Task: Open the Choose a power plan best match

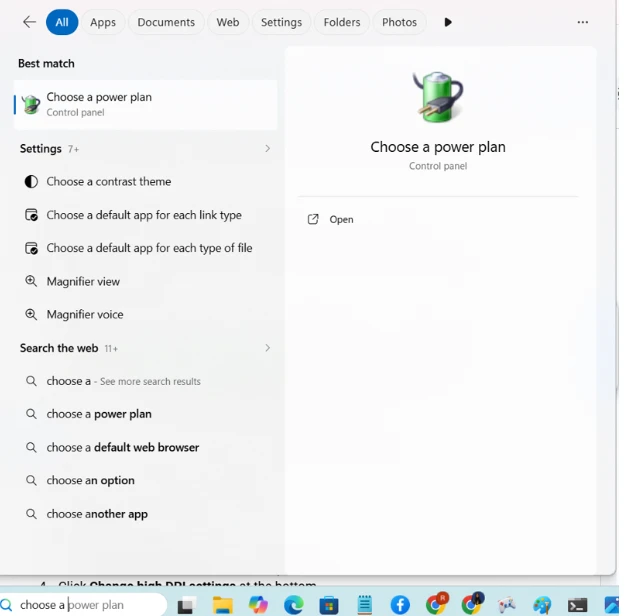Action: (145, 104)
